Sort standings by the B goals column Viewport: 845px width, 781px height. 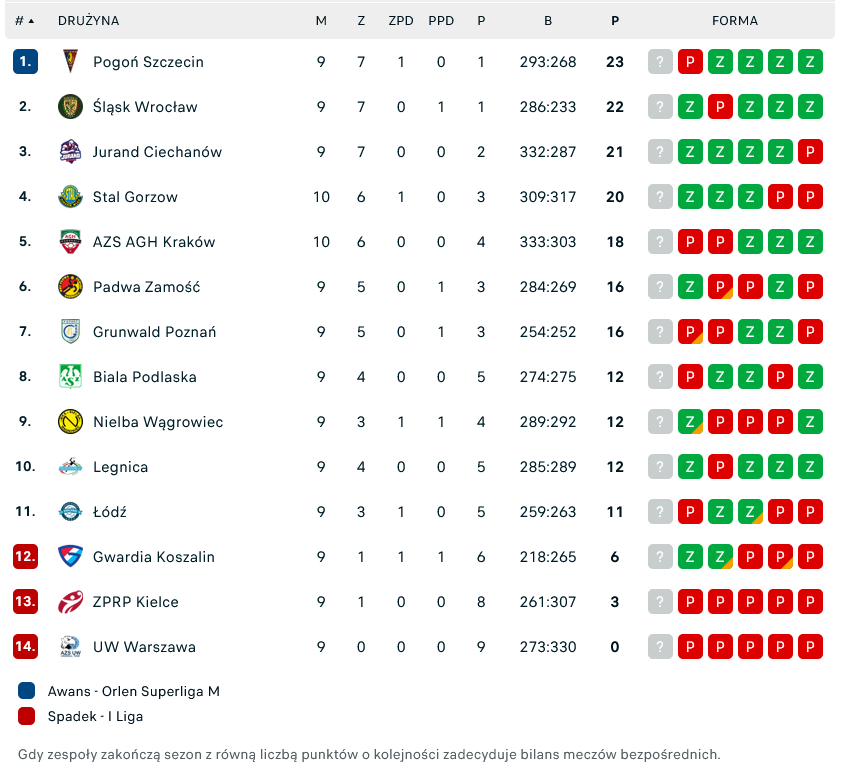coord(548,21)
